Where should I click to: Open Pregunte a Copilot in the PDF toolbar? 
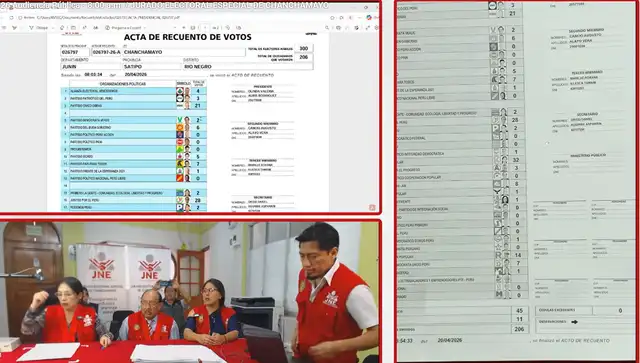point(124,28)
